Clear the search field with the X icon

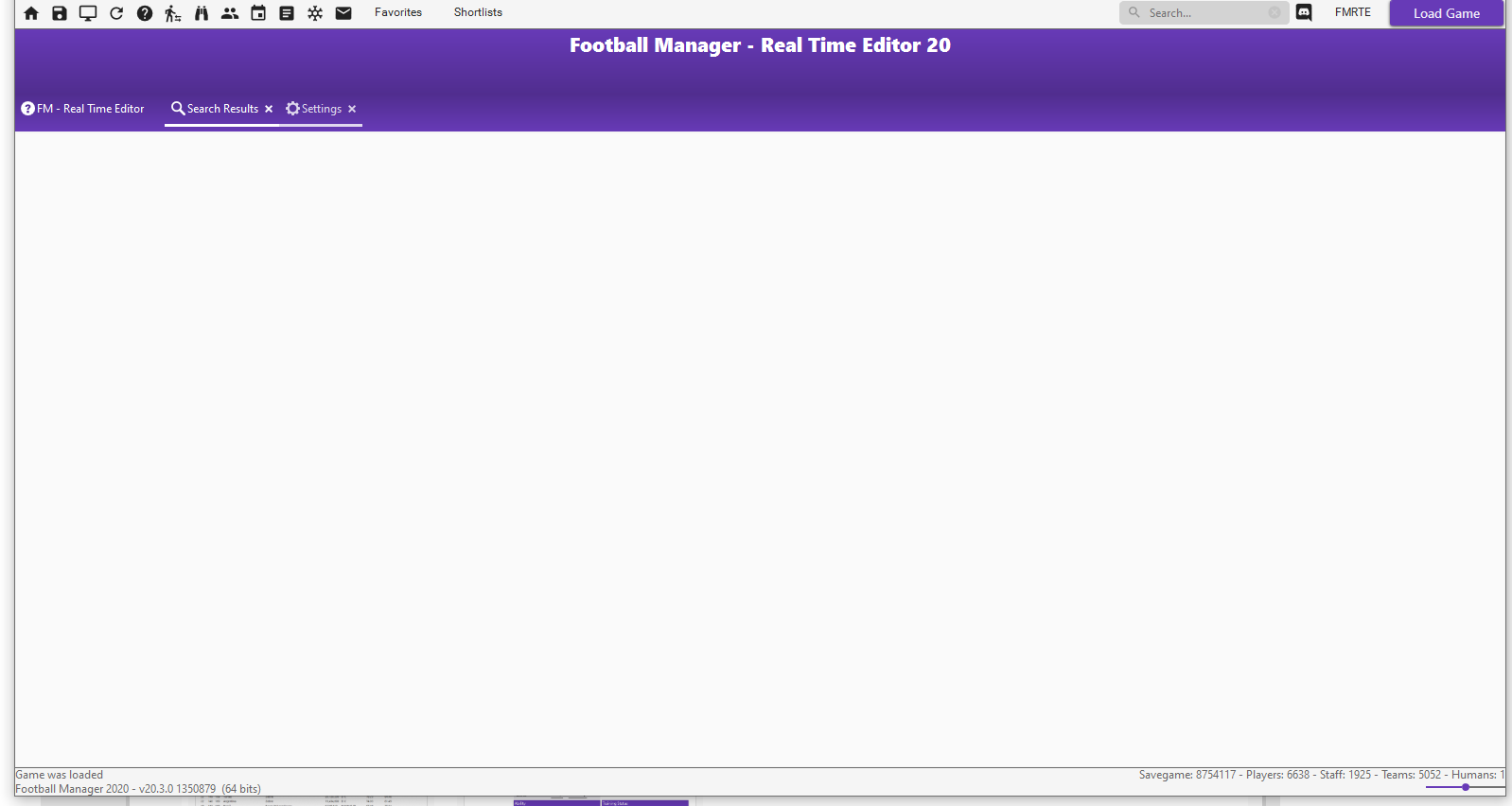click(1275, 12)
